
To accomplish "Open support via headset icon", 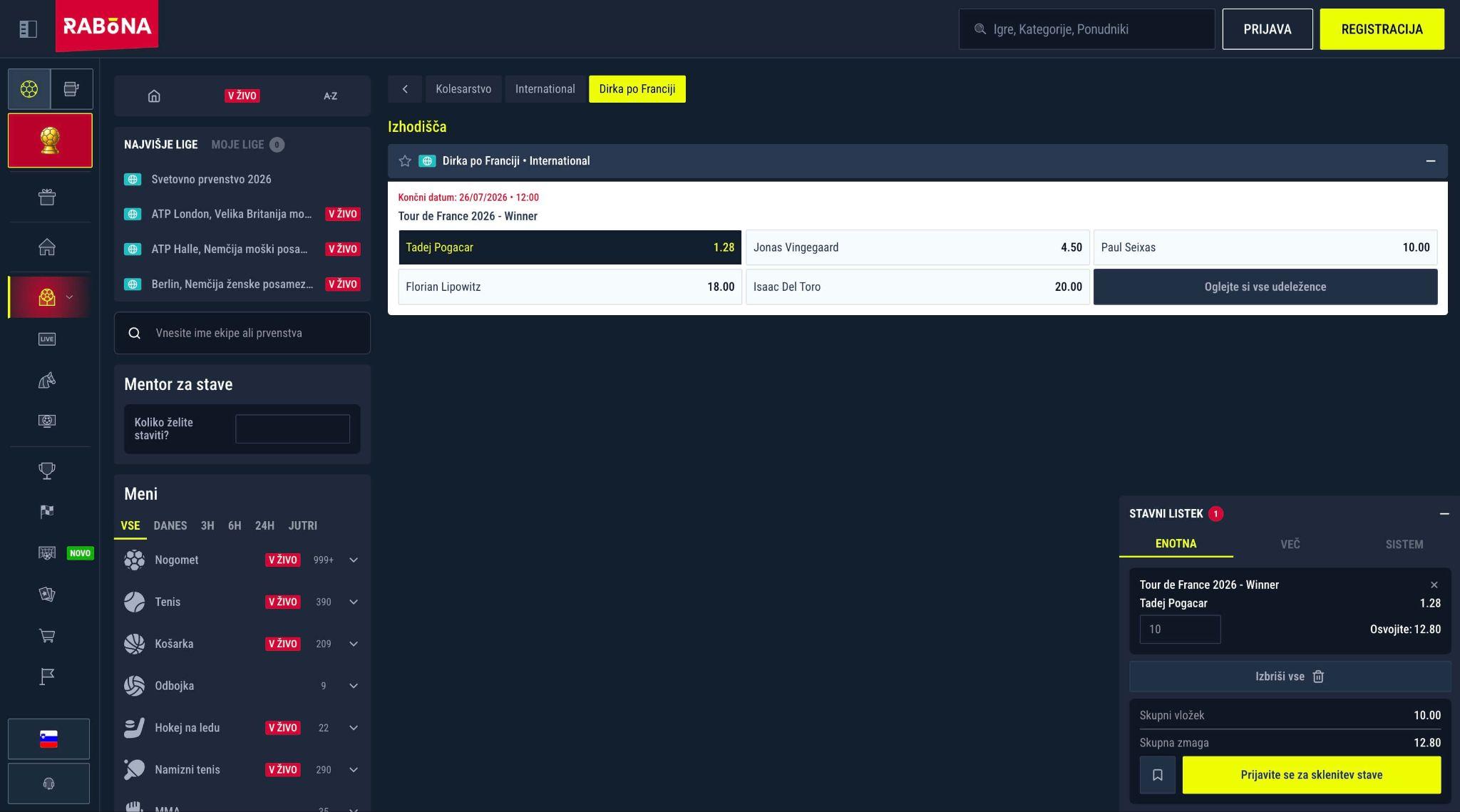I will pyautogui.click(x=48, y=783).
